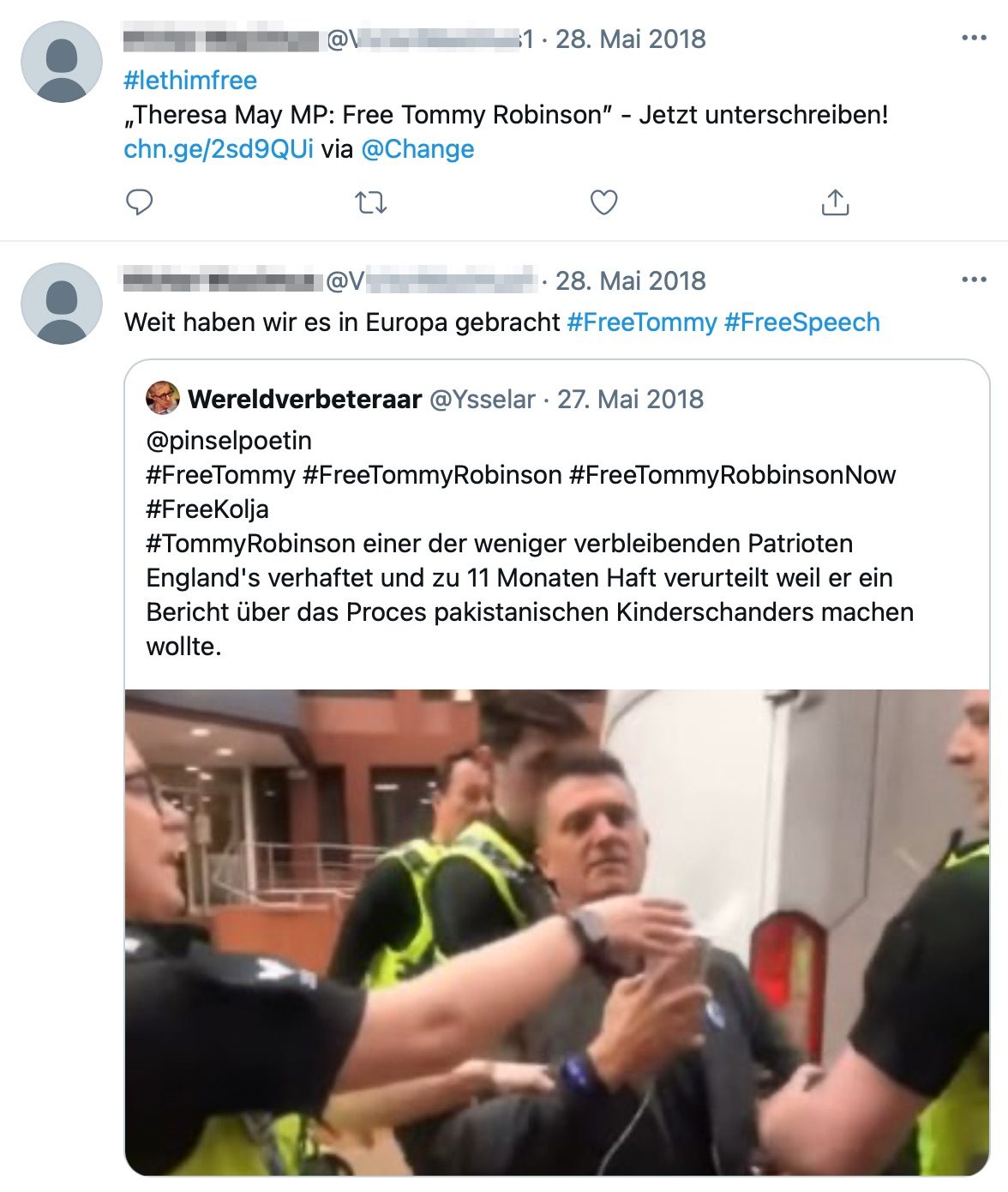
Task: Open the Wereldverbeteraar display name
Action: (x=305, y=399)
